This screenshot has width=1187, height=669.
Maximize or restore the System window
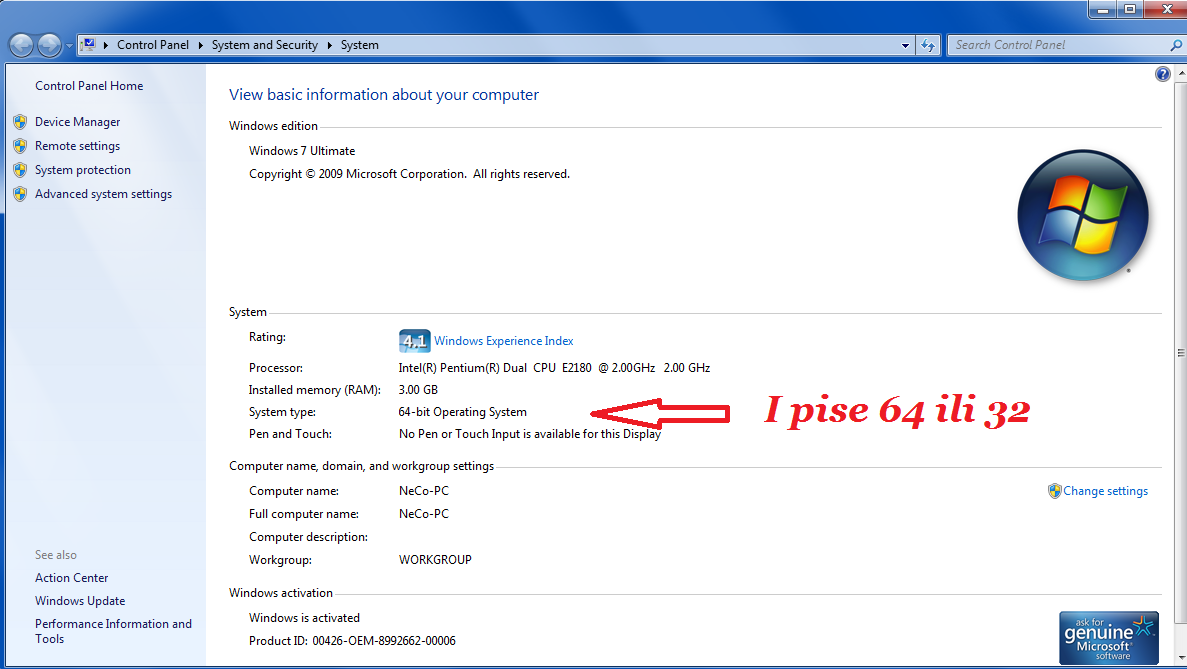[x=1129, y=9]
